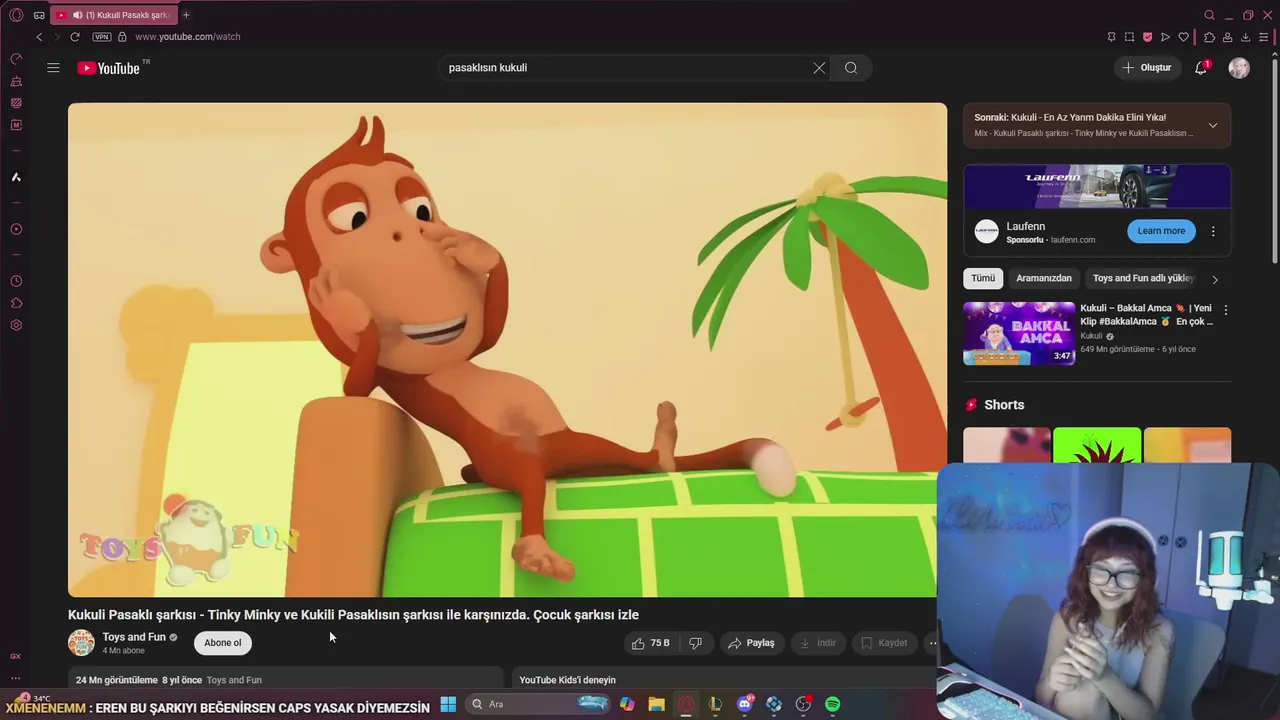Open Settings gear icon in sidebar

pyautogui.click(x=16, y=325)
